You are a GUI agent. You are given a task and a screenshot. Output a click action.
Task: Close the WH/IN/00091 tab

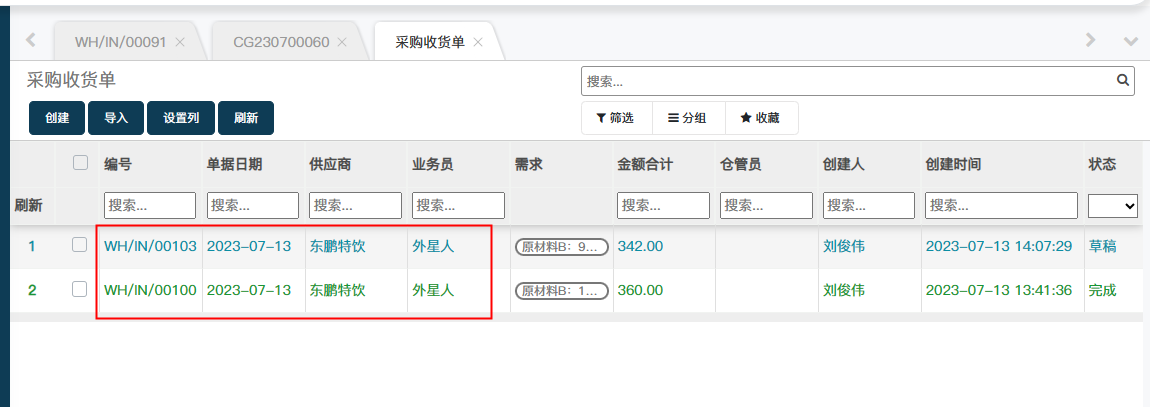point(180,42)
